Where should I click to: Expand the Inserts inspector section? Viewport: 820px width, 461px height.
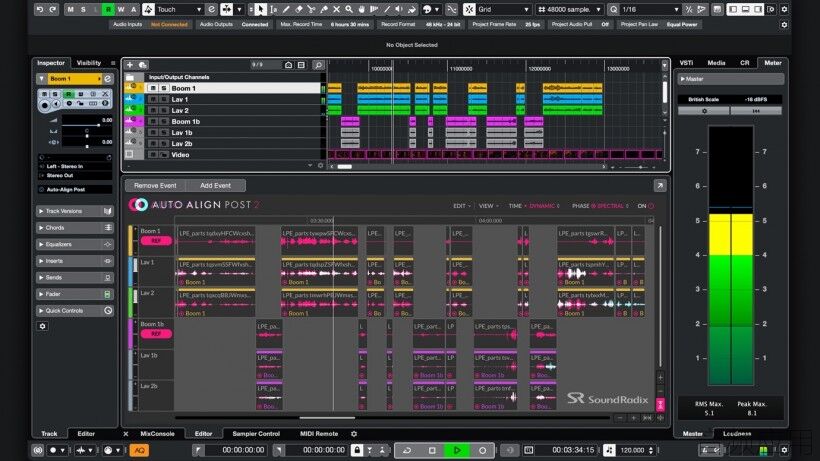pos(75,261)
